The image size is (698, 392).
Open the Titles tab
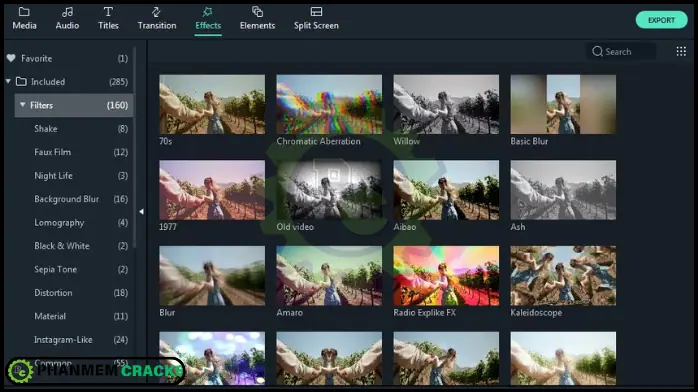tap(108, 19)
